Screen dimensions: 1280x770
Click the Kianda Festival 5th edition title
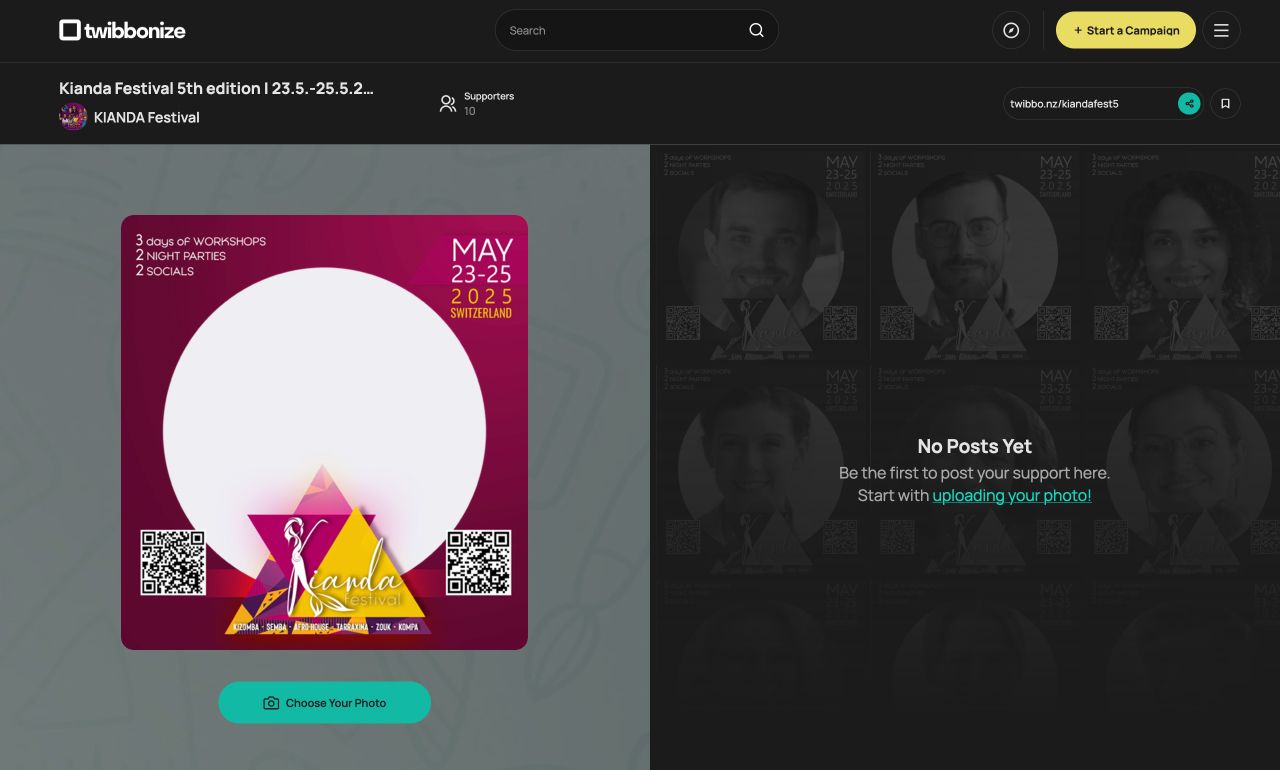216,88
